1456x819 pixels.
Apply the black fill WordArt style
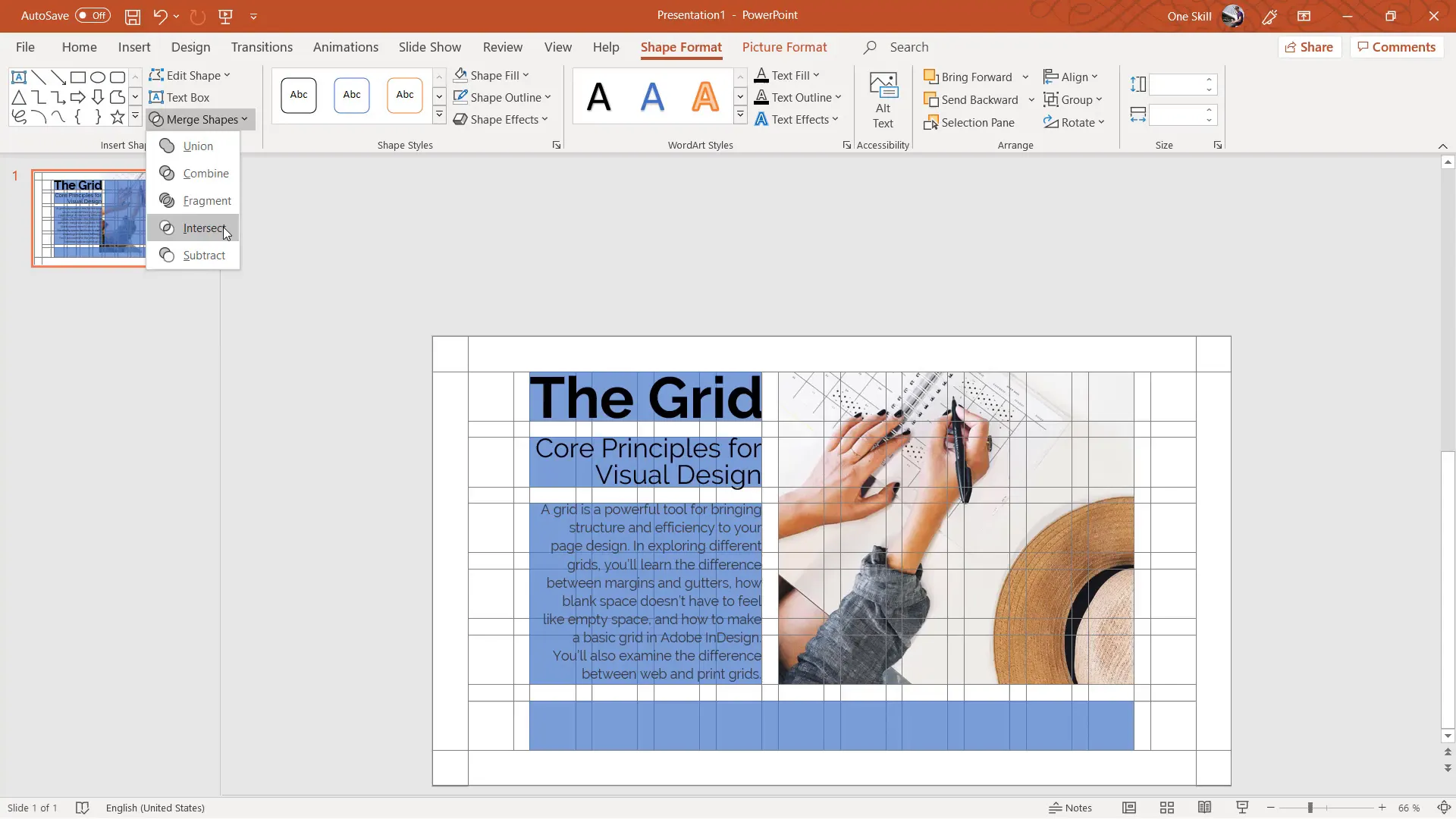pos(599,96)
